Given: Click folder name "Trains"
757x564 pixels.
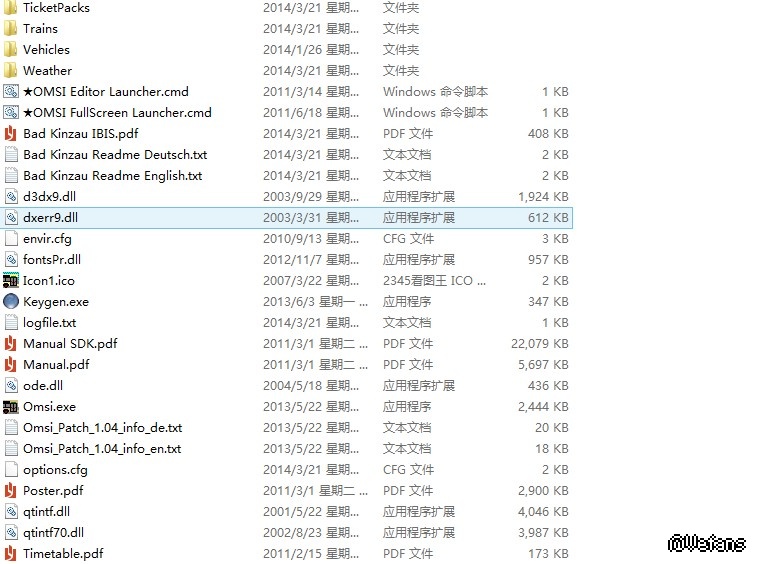Looking at the screenshot, I should coord(40,28).
